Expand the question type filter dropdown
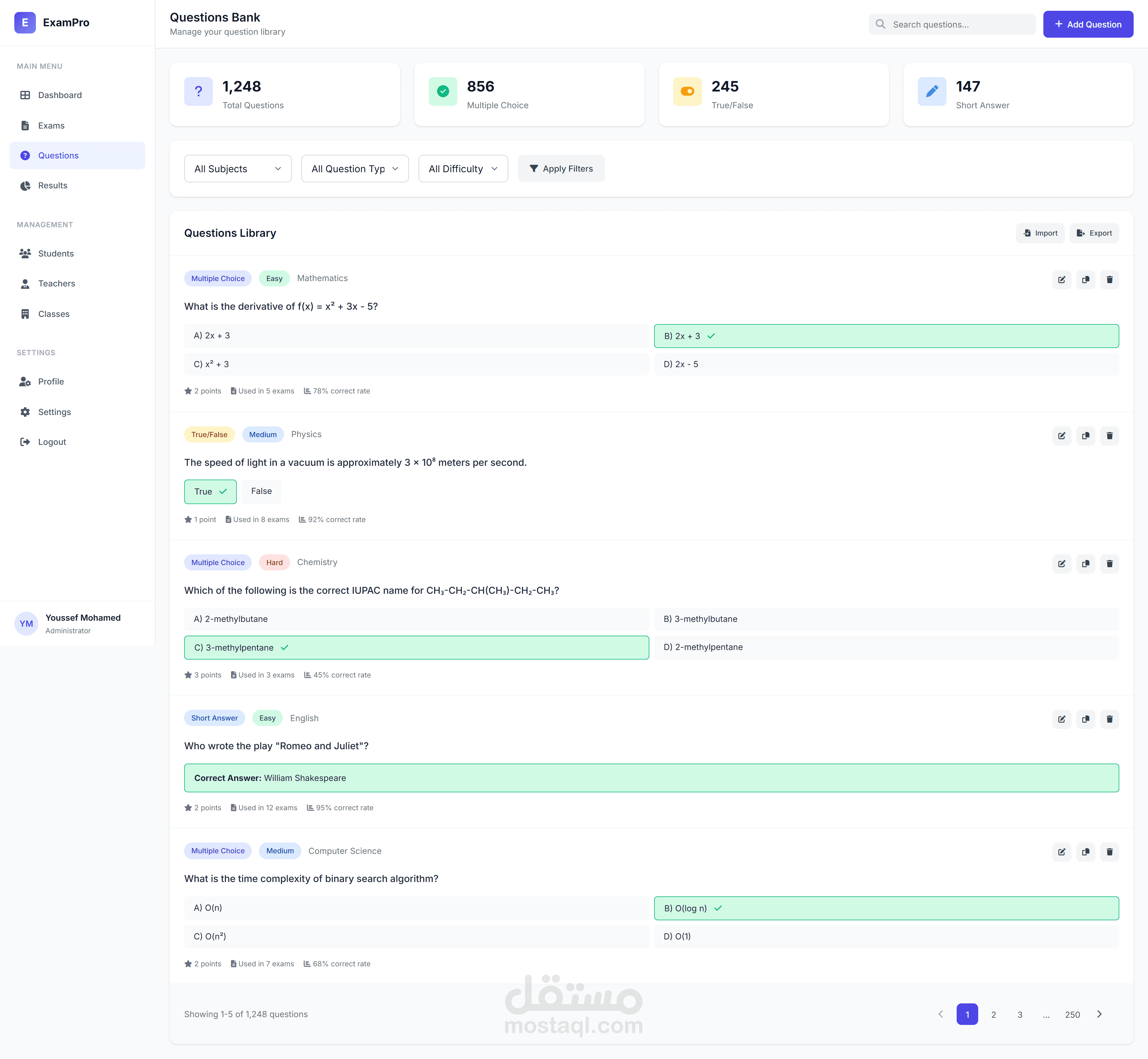 (355, 169)
